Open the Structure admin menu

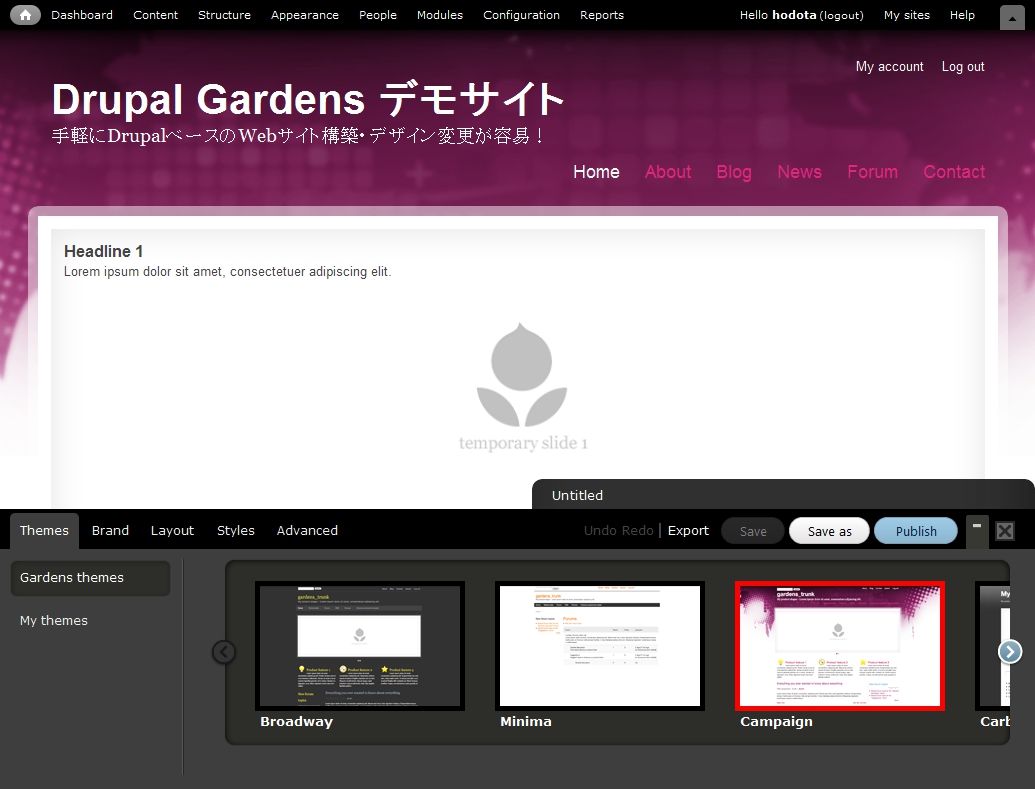coord(224,15)
